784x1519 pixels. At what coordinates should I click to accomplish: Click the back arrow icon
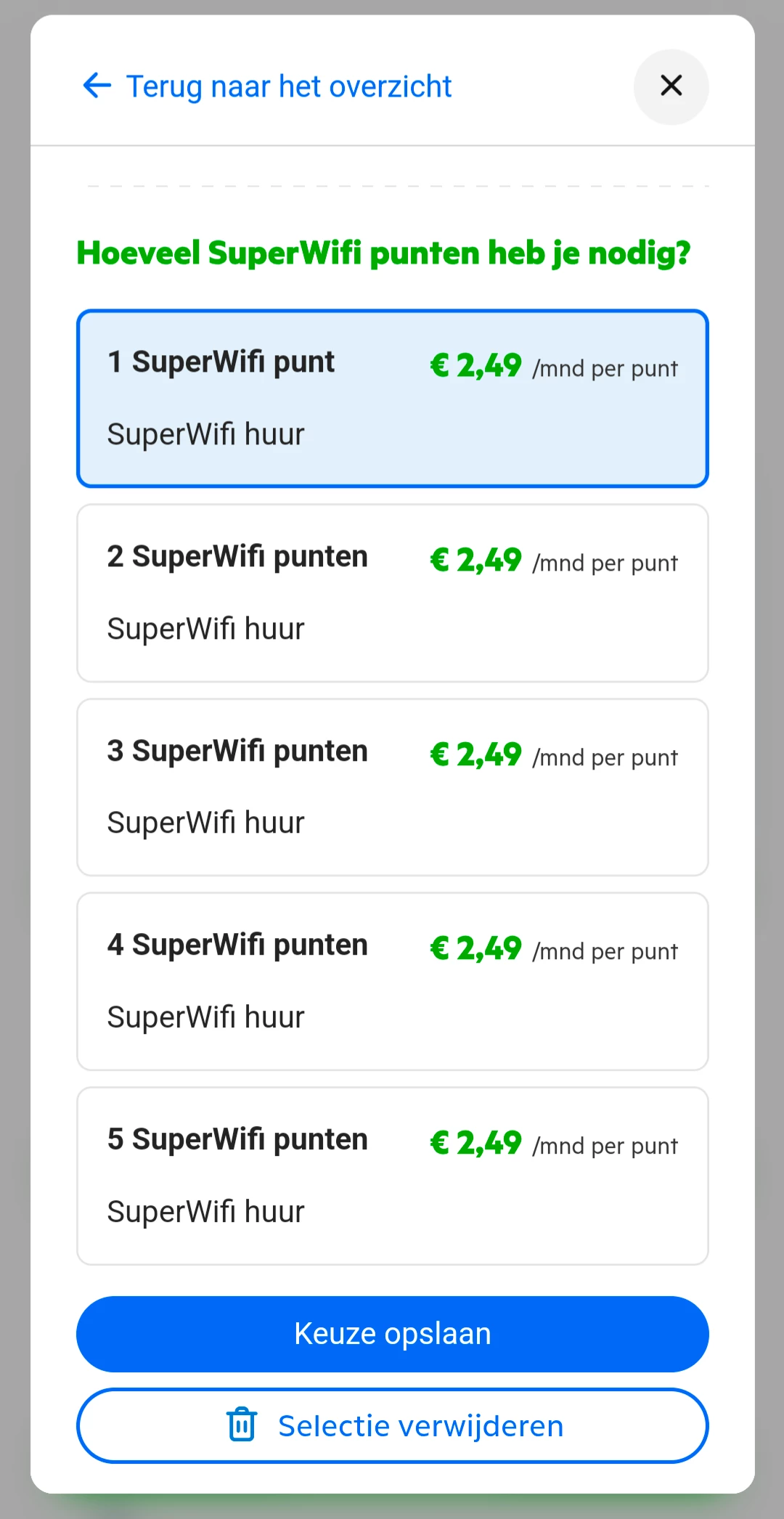[97, 86]
